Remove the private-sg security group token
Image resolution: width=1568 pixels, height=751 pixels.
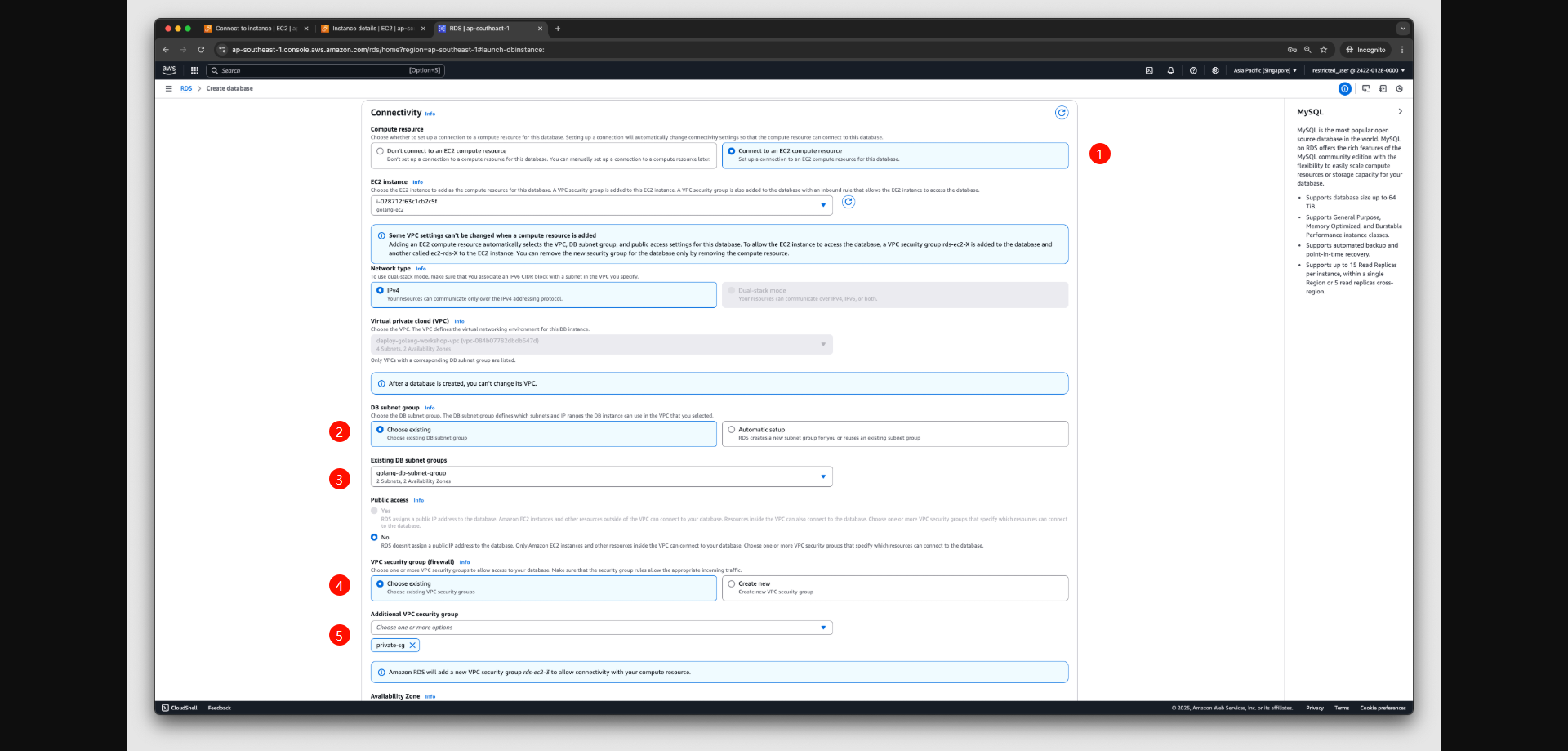click(x=412, y=646)
